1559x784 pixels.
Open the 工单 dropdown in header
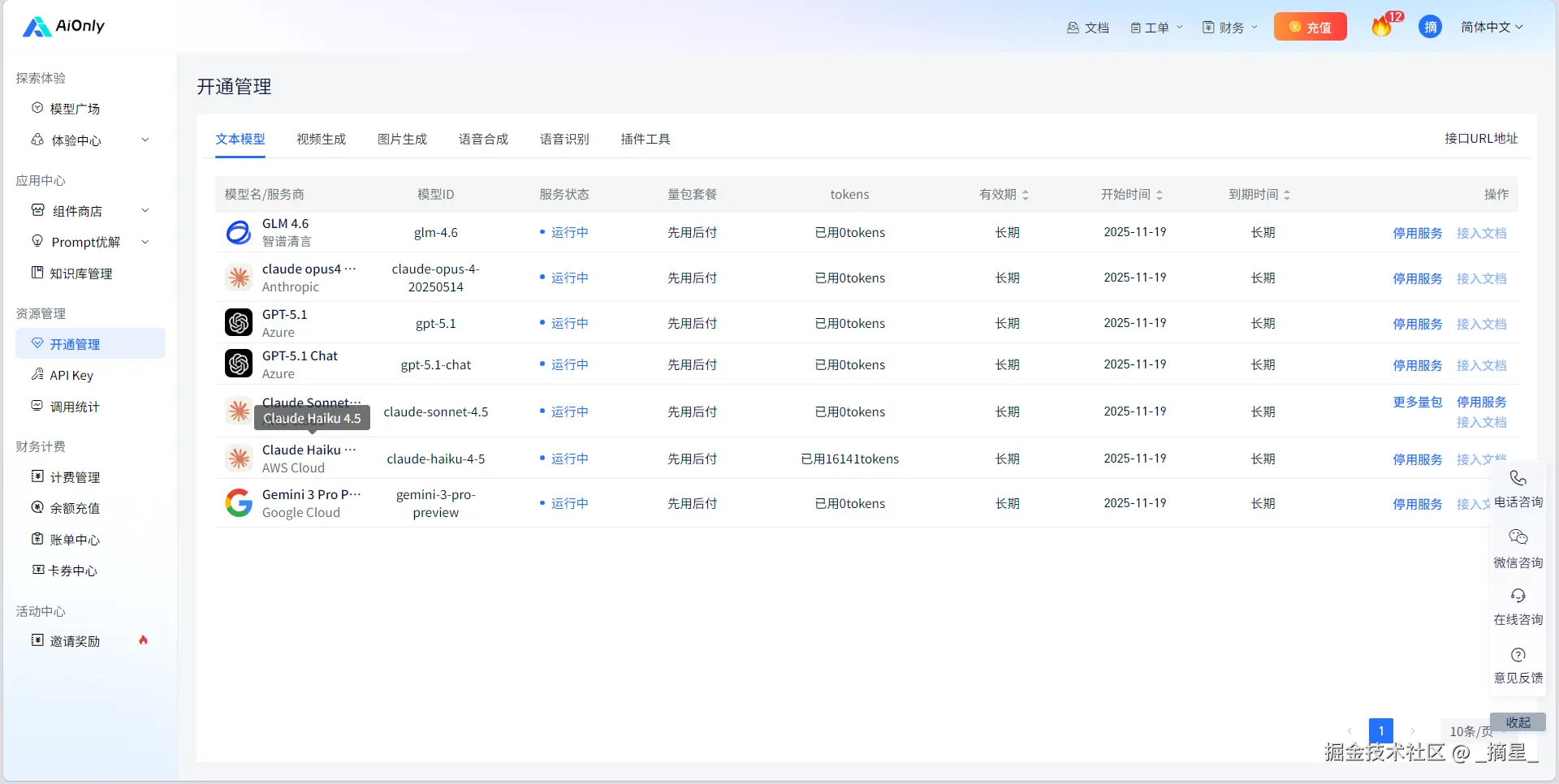[x=1157, y=28]
